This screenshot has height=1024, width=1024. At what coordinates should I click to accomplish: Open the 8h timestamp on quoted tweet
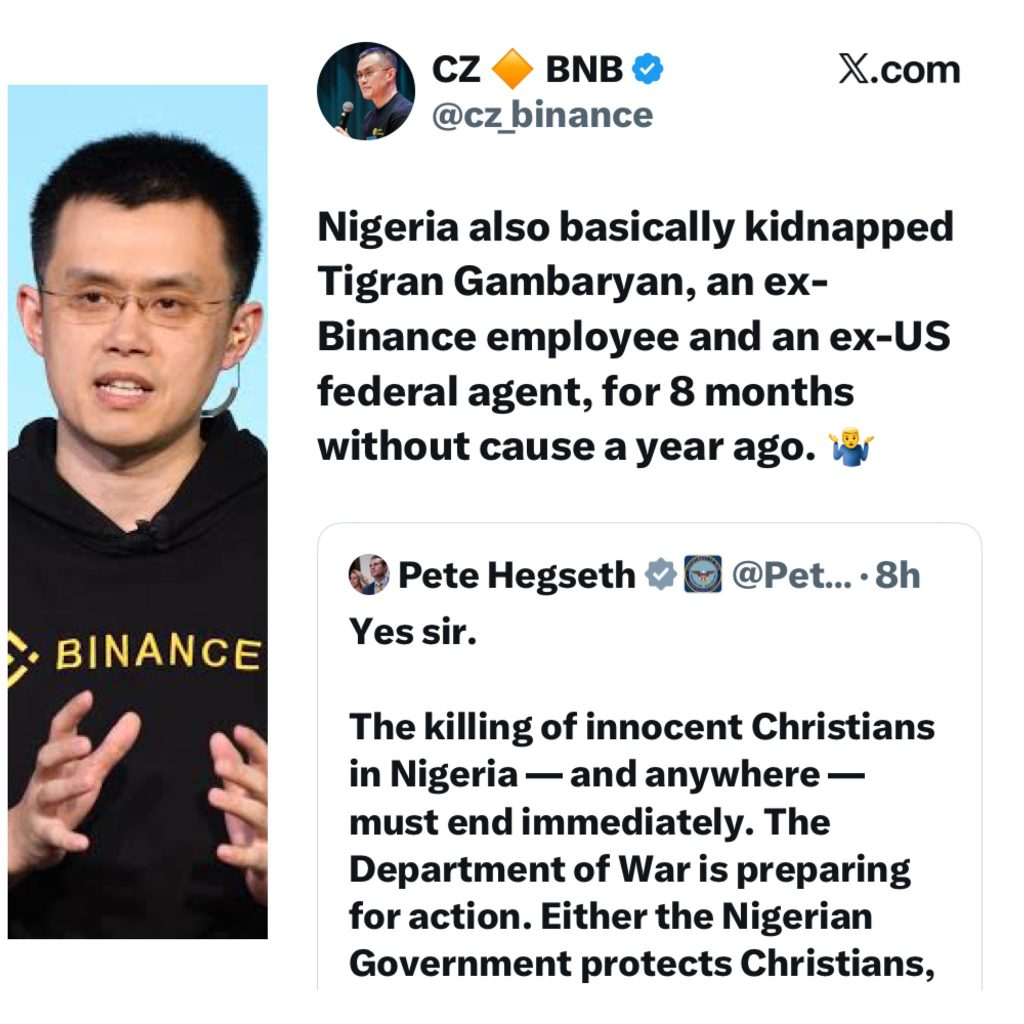[x=897, y=575]
